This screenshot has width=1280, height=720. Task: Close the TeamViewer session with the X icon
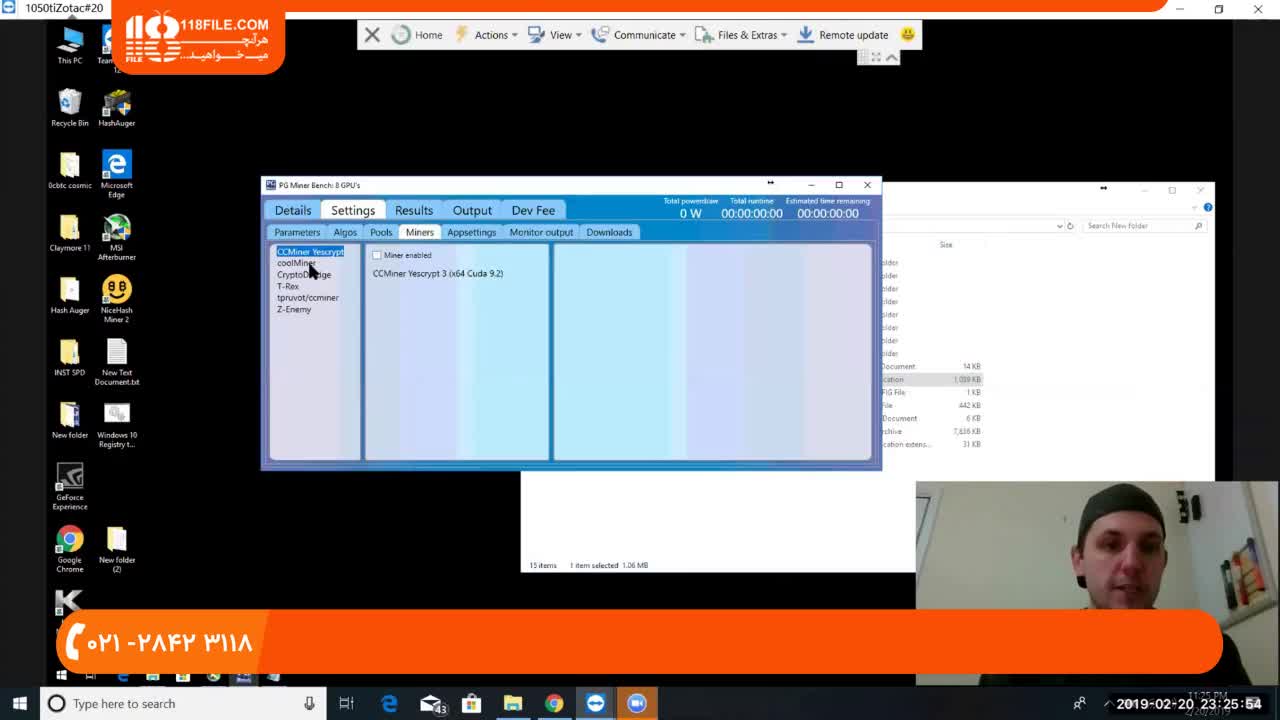pyautogui.click(x=372, y=35)
